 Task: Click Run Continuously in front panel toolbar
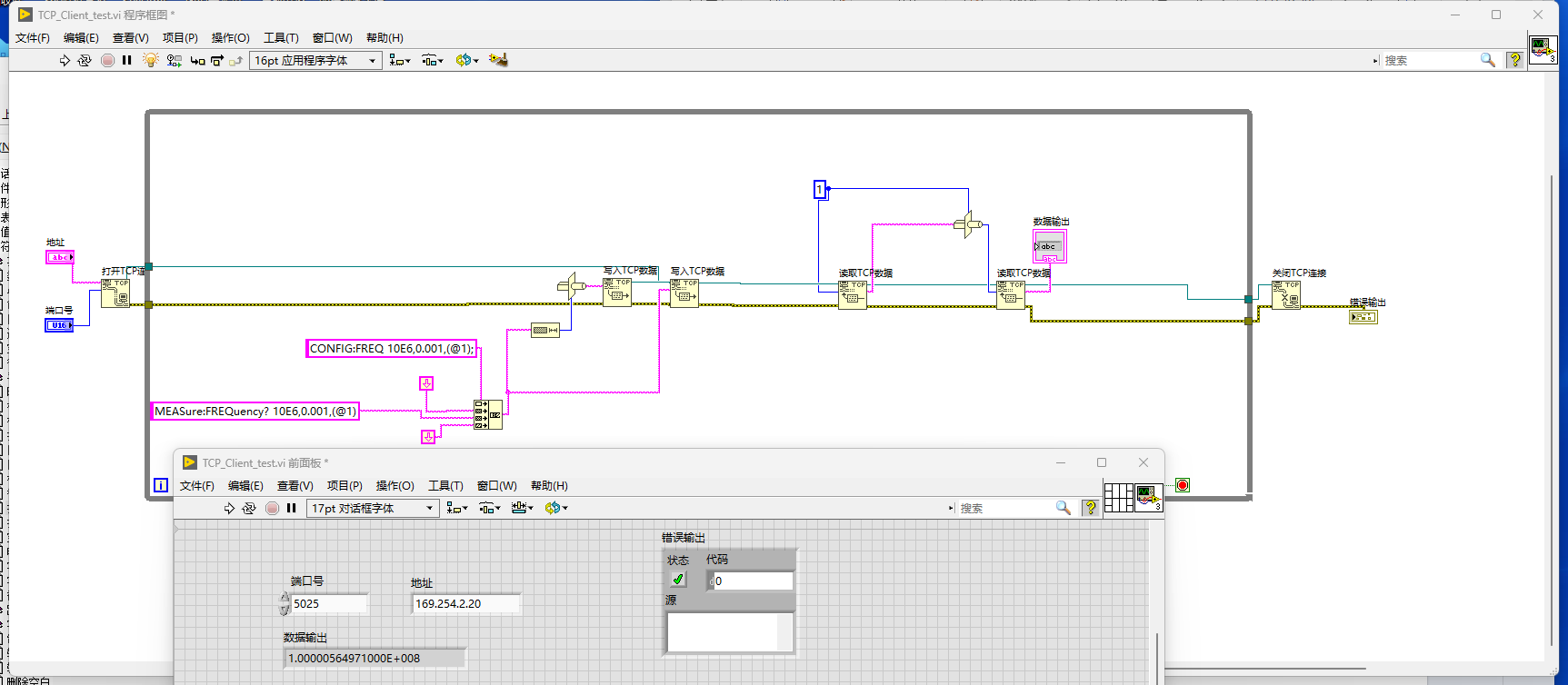(249, 508)
